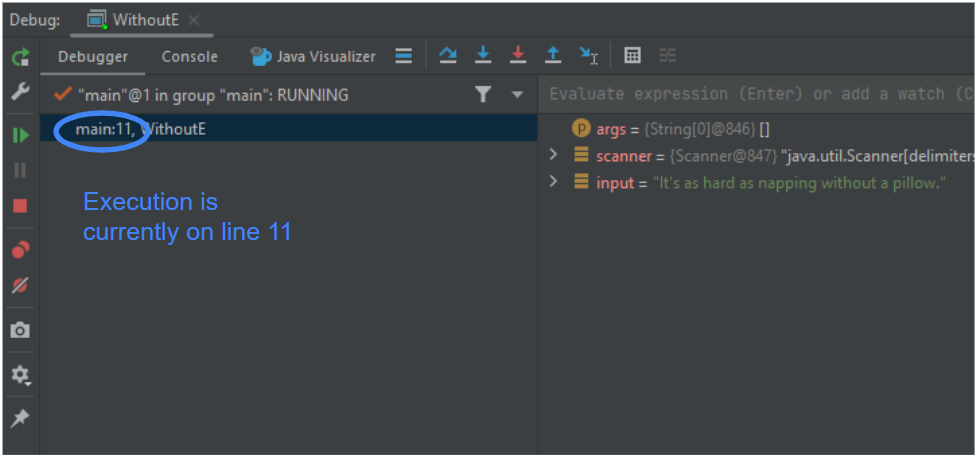Click the Step Into icon
This screenshot has width=975, height=457.
pyautogui.click(x=483, y=56)
